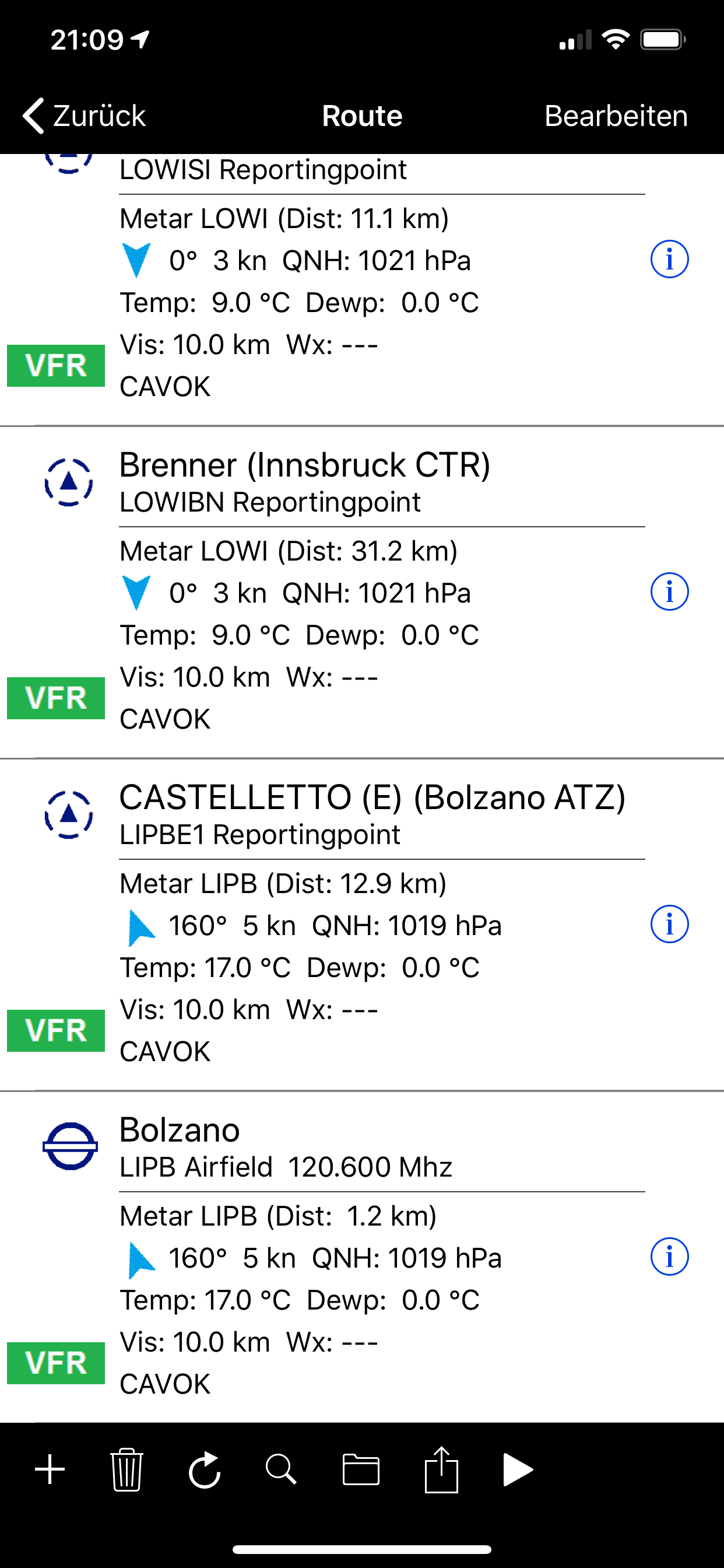Open the magnifier search icon

pyautogui.click(x=281, y=1471)
